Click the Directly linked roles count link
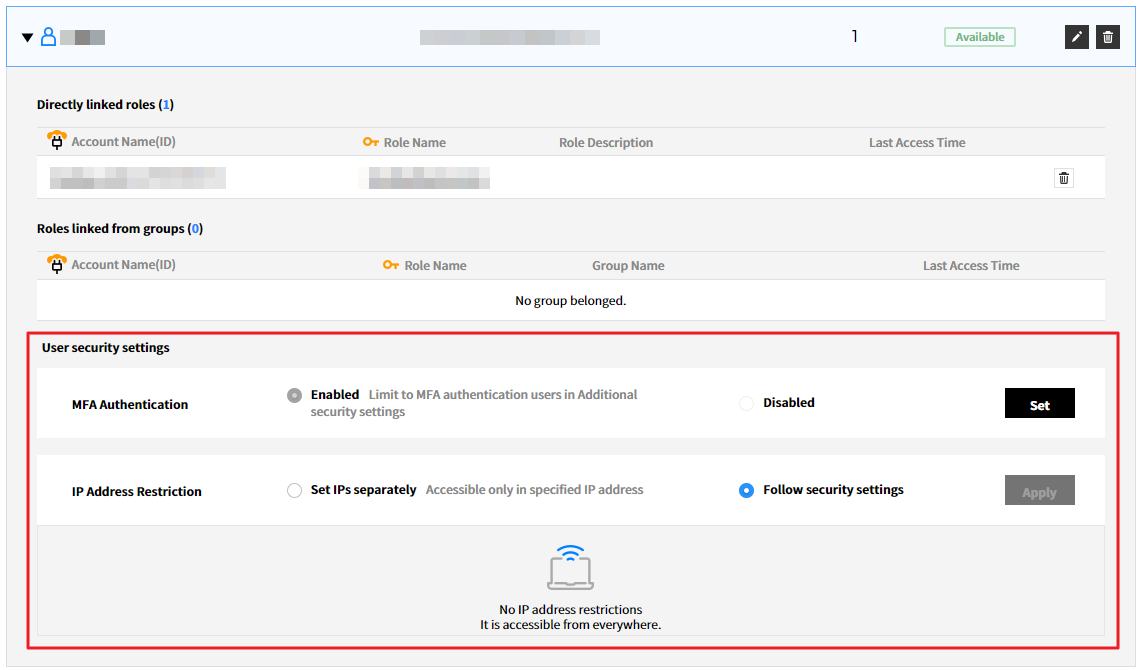 pos(166,104)
